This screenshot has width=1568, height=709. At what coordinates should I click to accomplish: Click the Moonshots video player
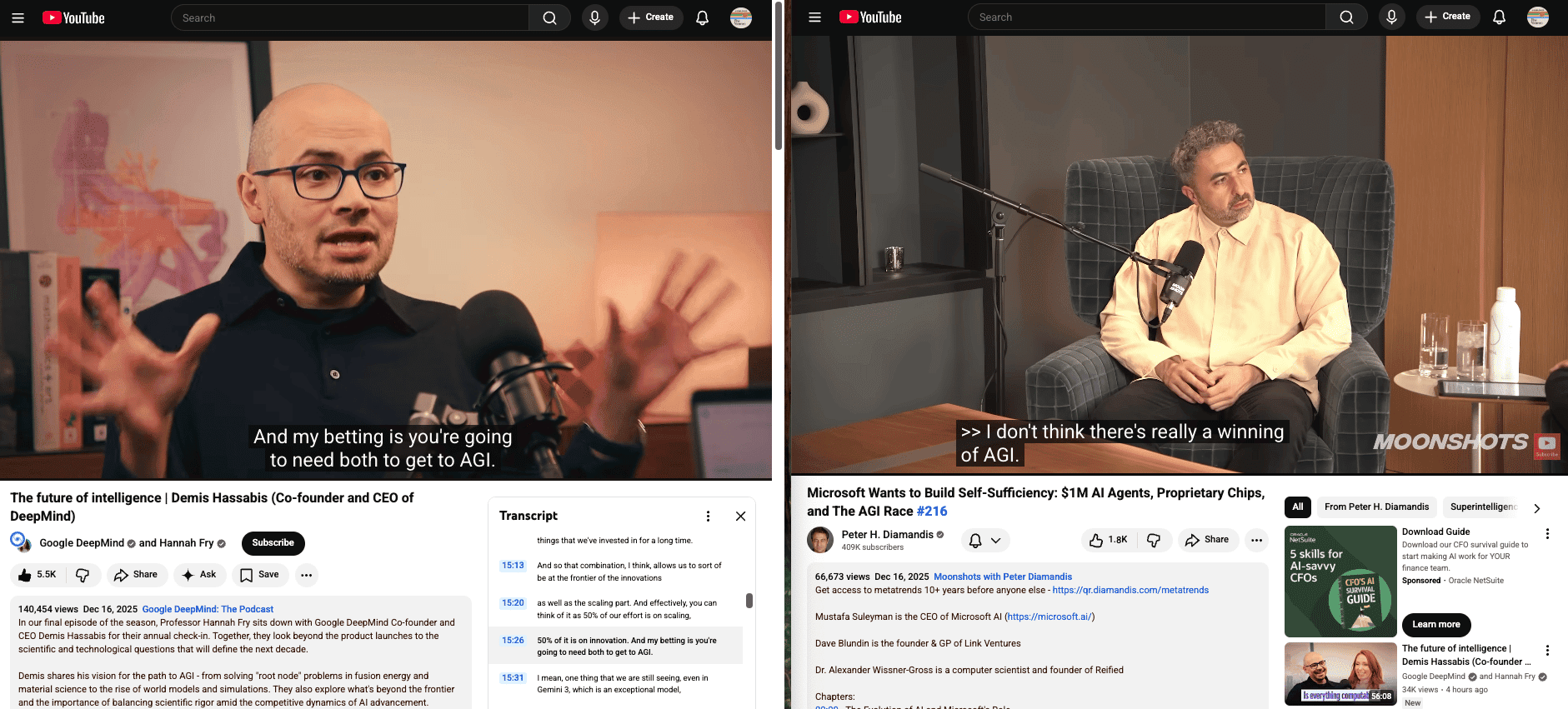pos(1180,255)
